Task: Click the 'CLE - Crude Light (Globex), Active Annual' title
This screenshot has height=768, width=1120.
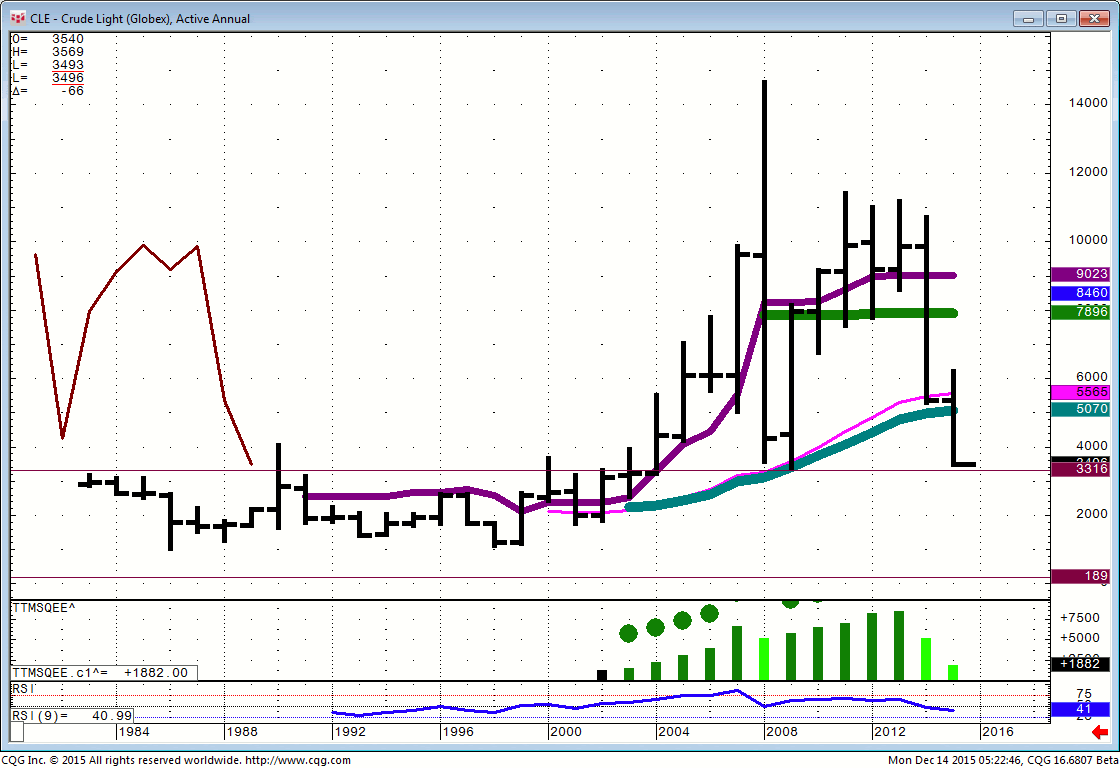Action: point(140,19)
